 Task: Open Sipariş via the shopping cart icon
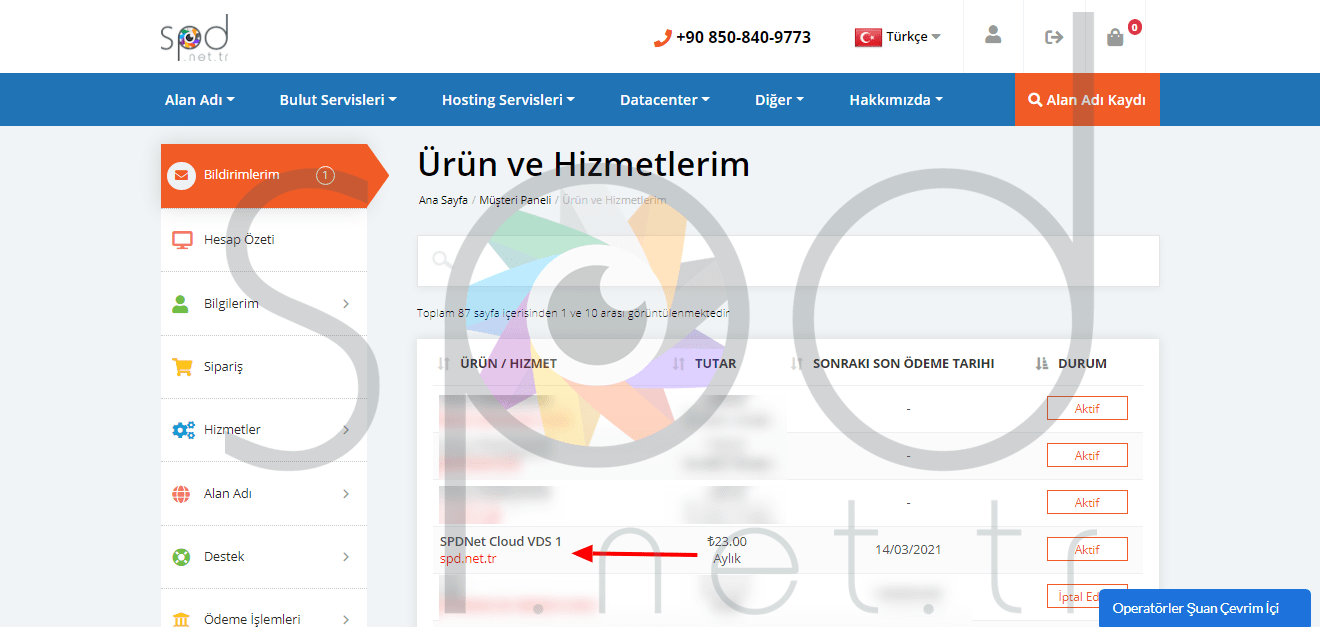click(x=181, y=367)
